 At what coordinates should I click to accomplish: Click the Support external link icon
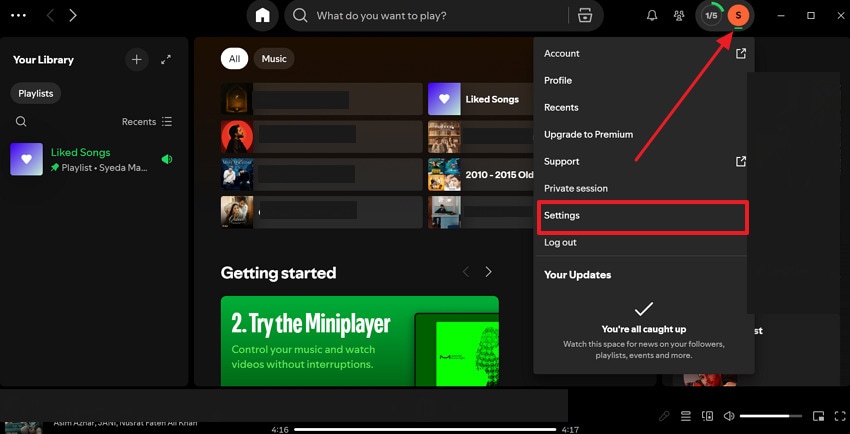point(740,161)
